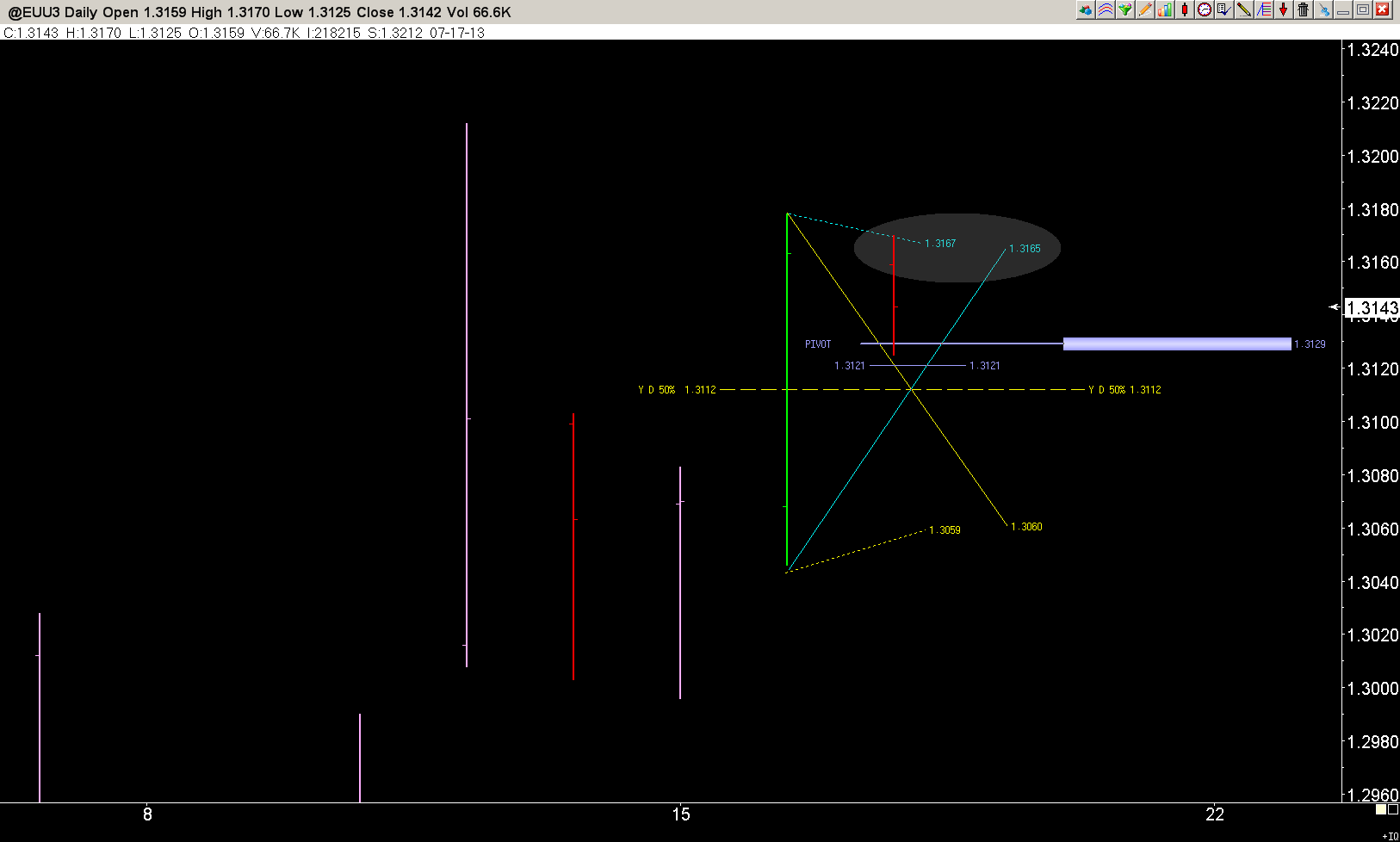Click the PIVOT label on chart
Screen dimensions: 1400x842
(x=818, y=344)
